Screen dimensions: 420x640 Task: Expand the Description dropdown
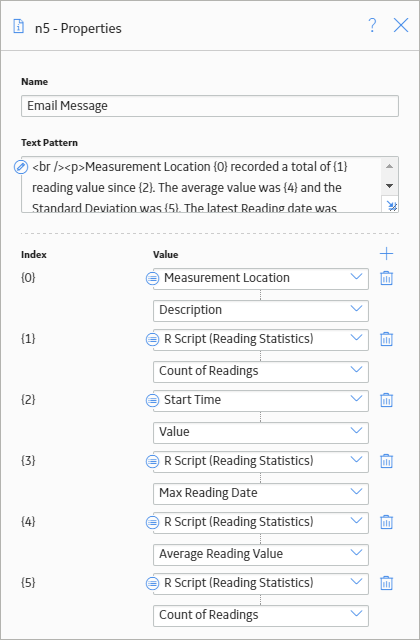point(261,311)
